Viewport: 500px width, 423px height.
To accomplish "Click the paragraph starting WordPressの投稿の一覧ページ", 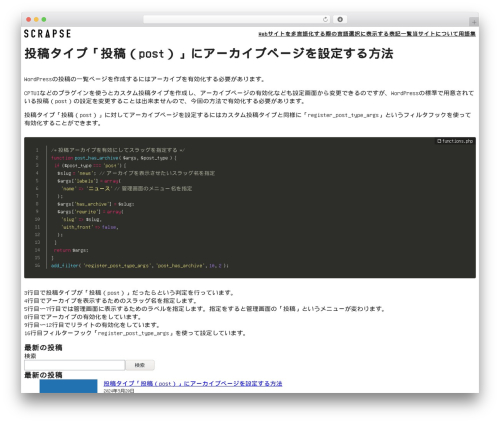I will 144,79.
